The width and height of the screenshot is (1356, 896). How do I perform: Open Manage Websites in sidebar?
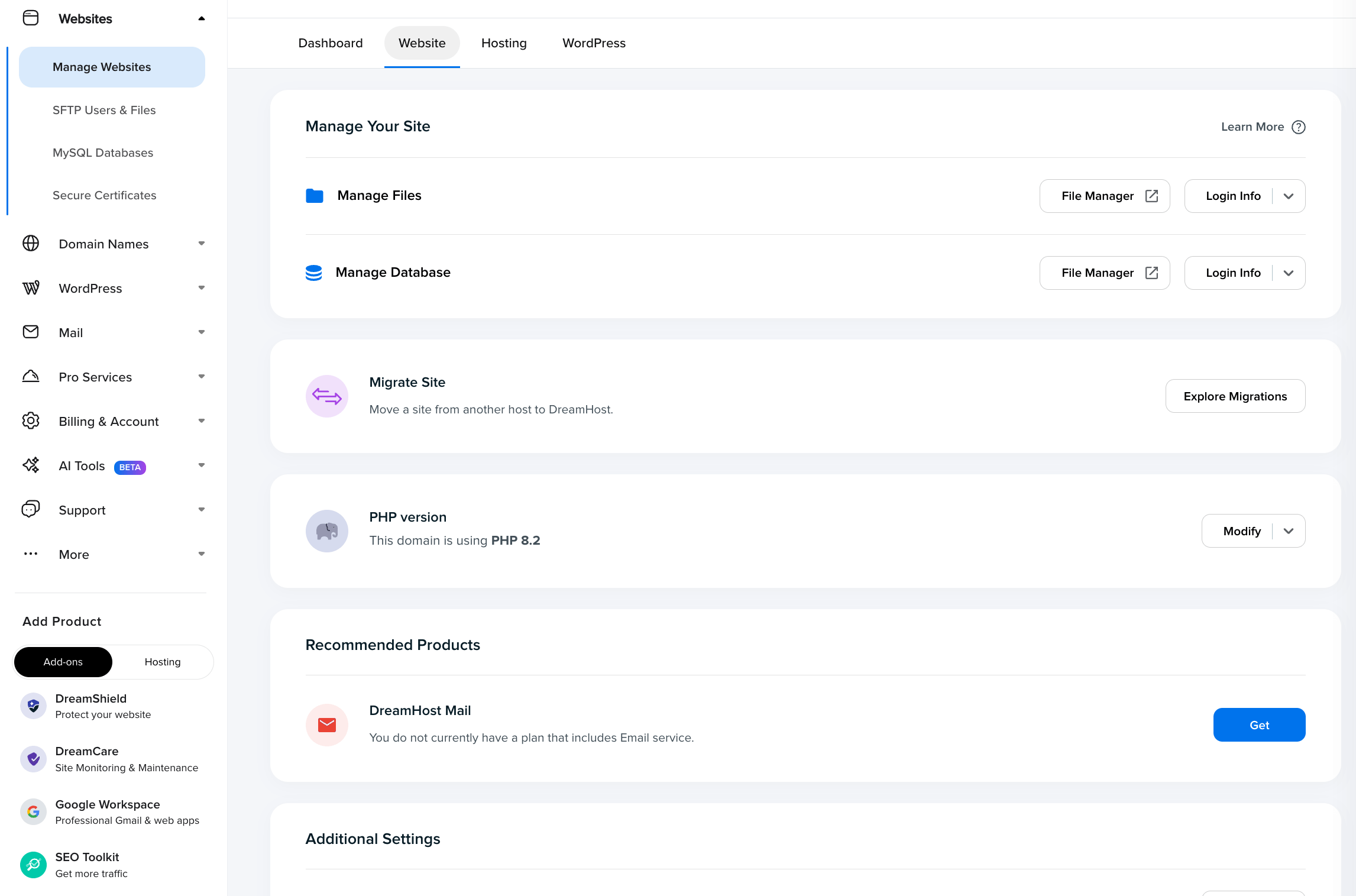click(x=102, y=67)
